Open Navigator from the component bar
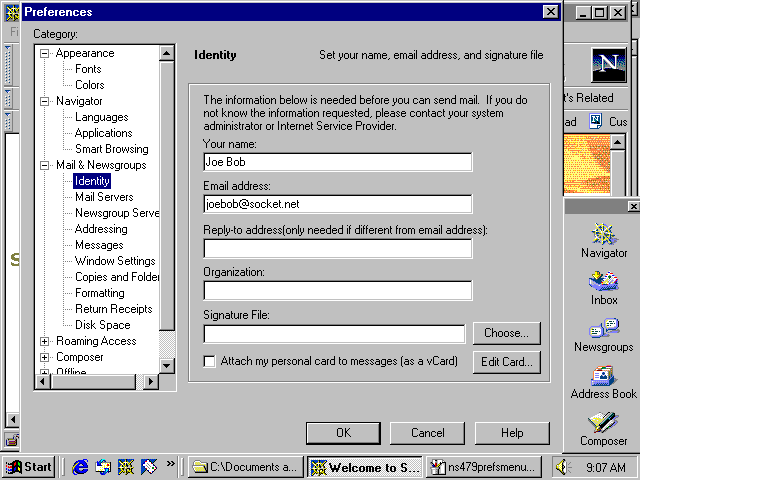Screen dimensions: 770x480 (x=604, y=240)
